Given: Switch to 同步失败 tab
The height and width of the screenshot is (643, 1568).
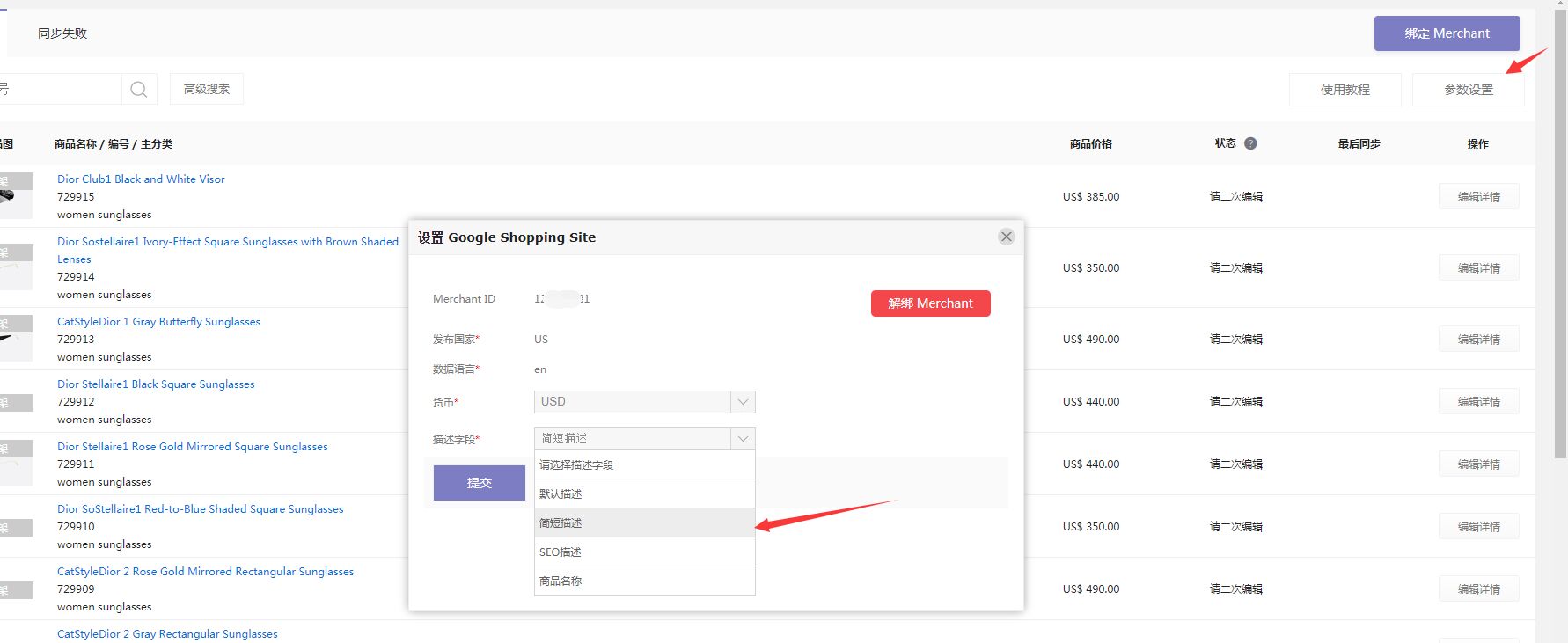Looking at the screenshot, I should 62,33.
